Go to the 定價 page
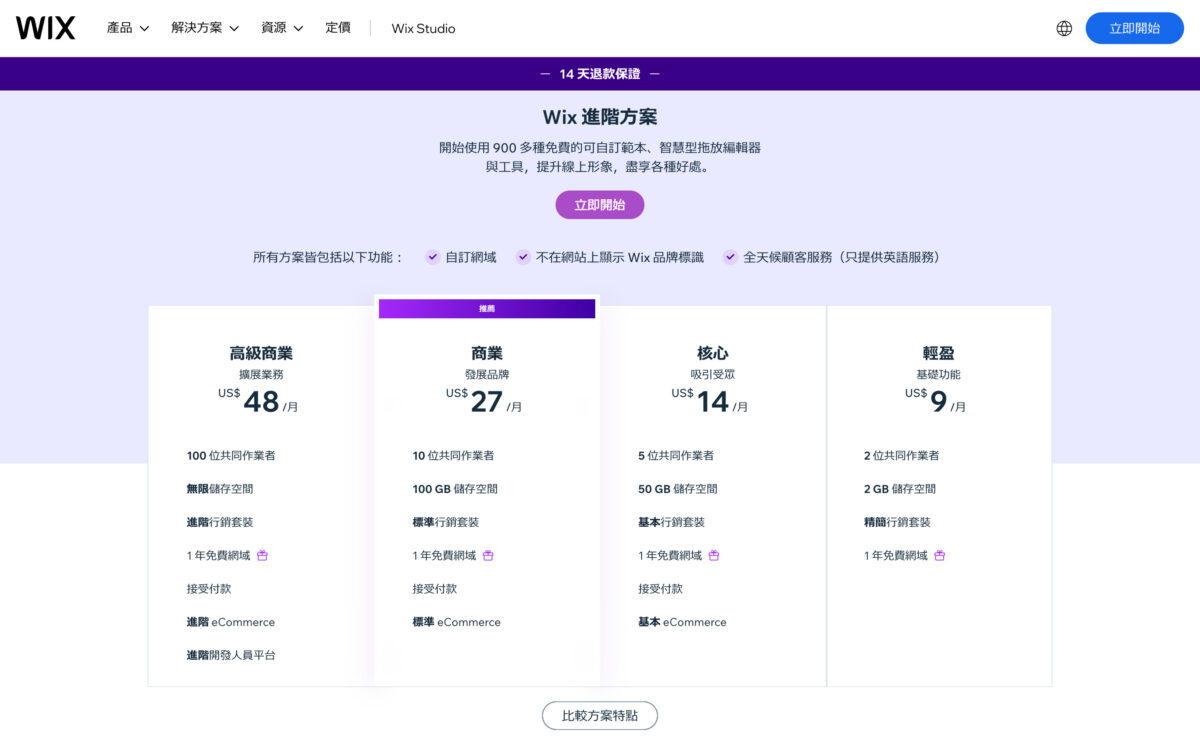The height and width of the screenshot is (747, 1200). (338, 28)
